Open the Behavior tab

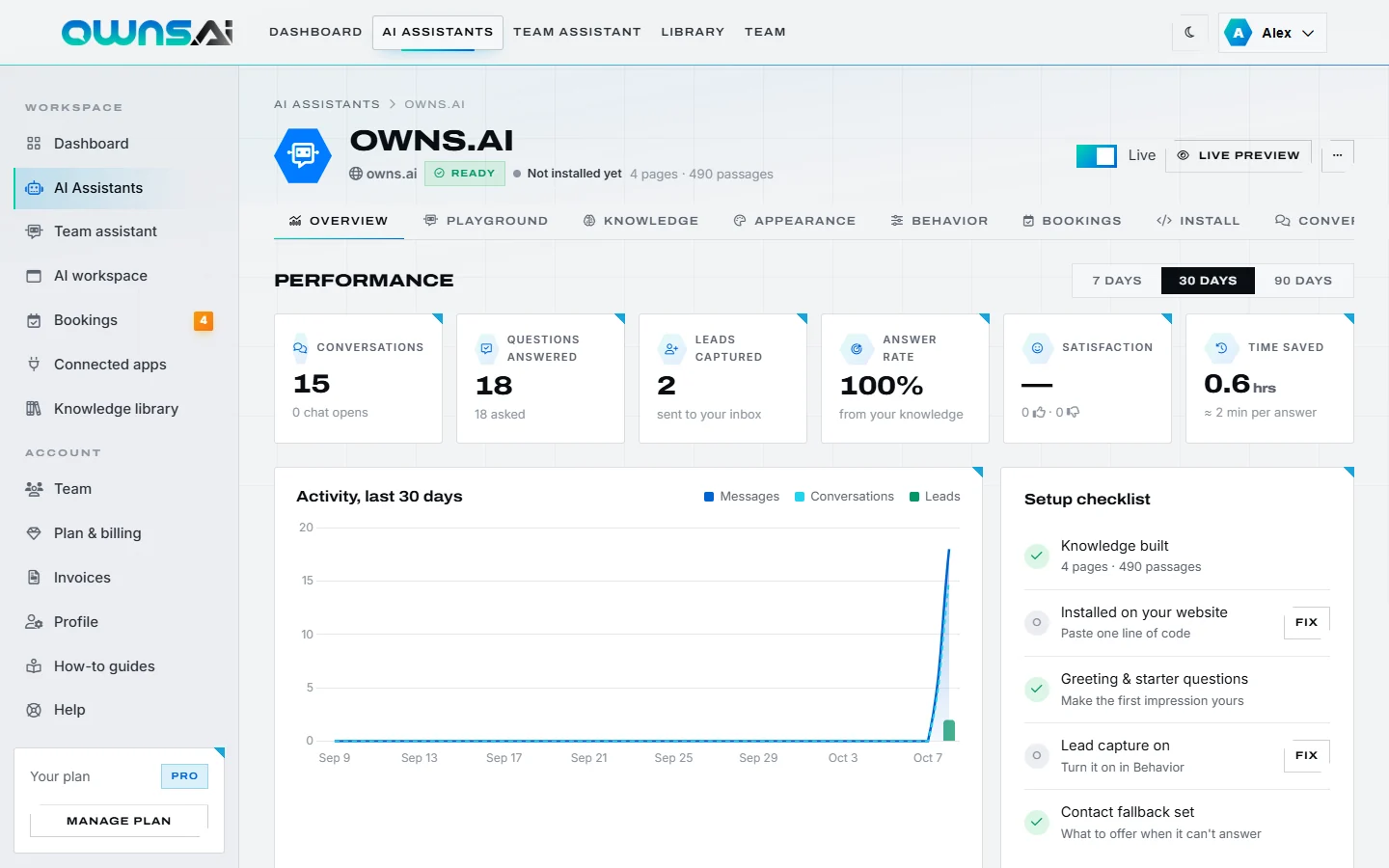940,221
